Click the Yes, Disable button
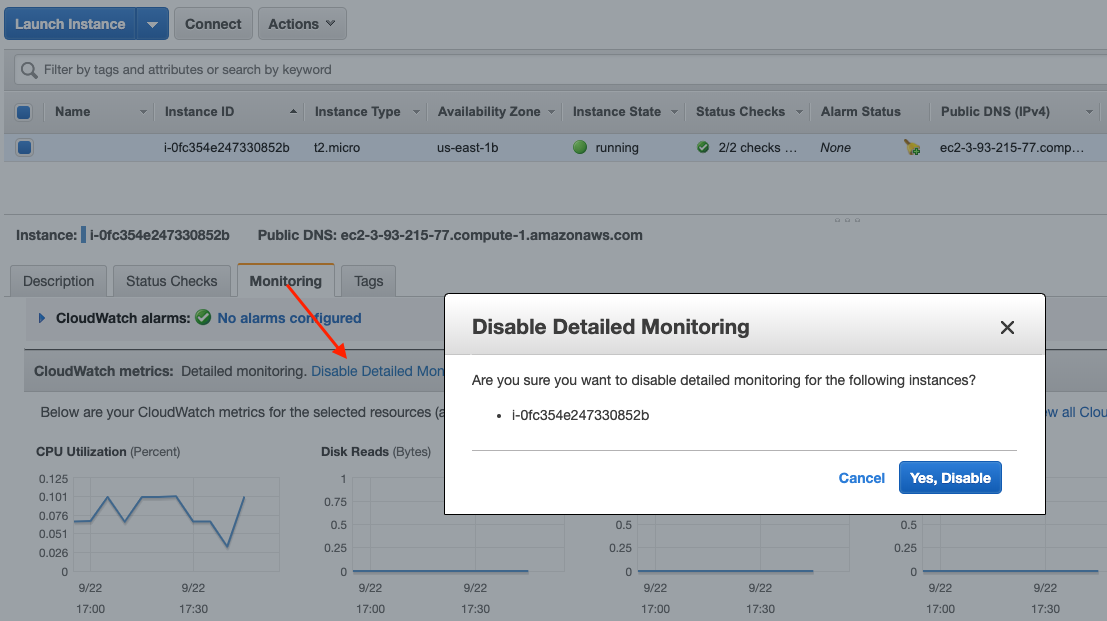The width and height of the screenshot is (1107, 621). point(949,478)
